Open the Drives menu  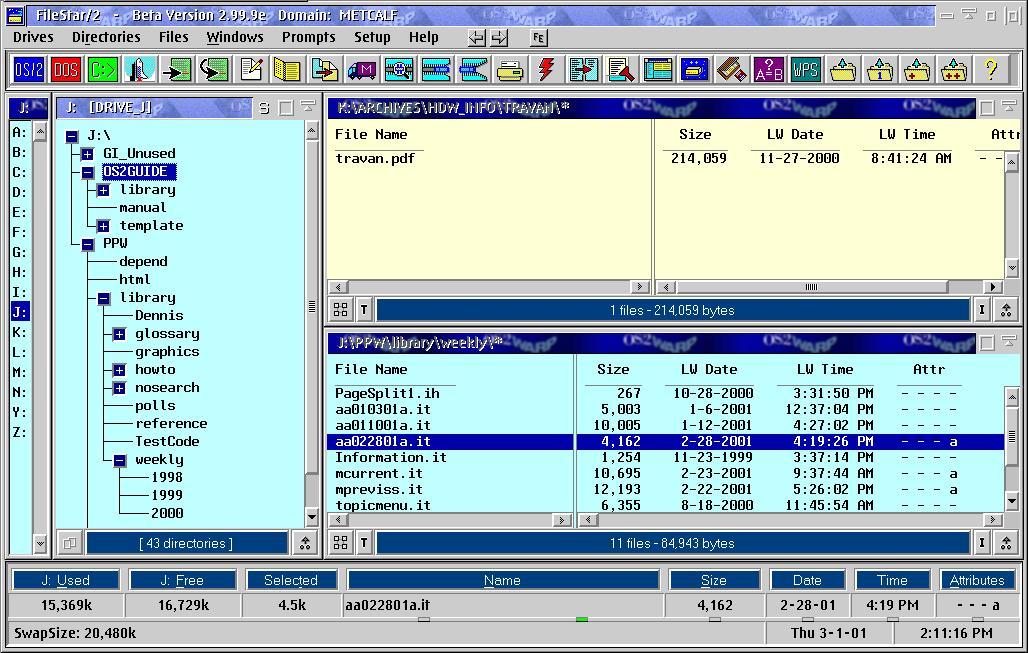(33, 37)
